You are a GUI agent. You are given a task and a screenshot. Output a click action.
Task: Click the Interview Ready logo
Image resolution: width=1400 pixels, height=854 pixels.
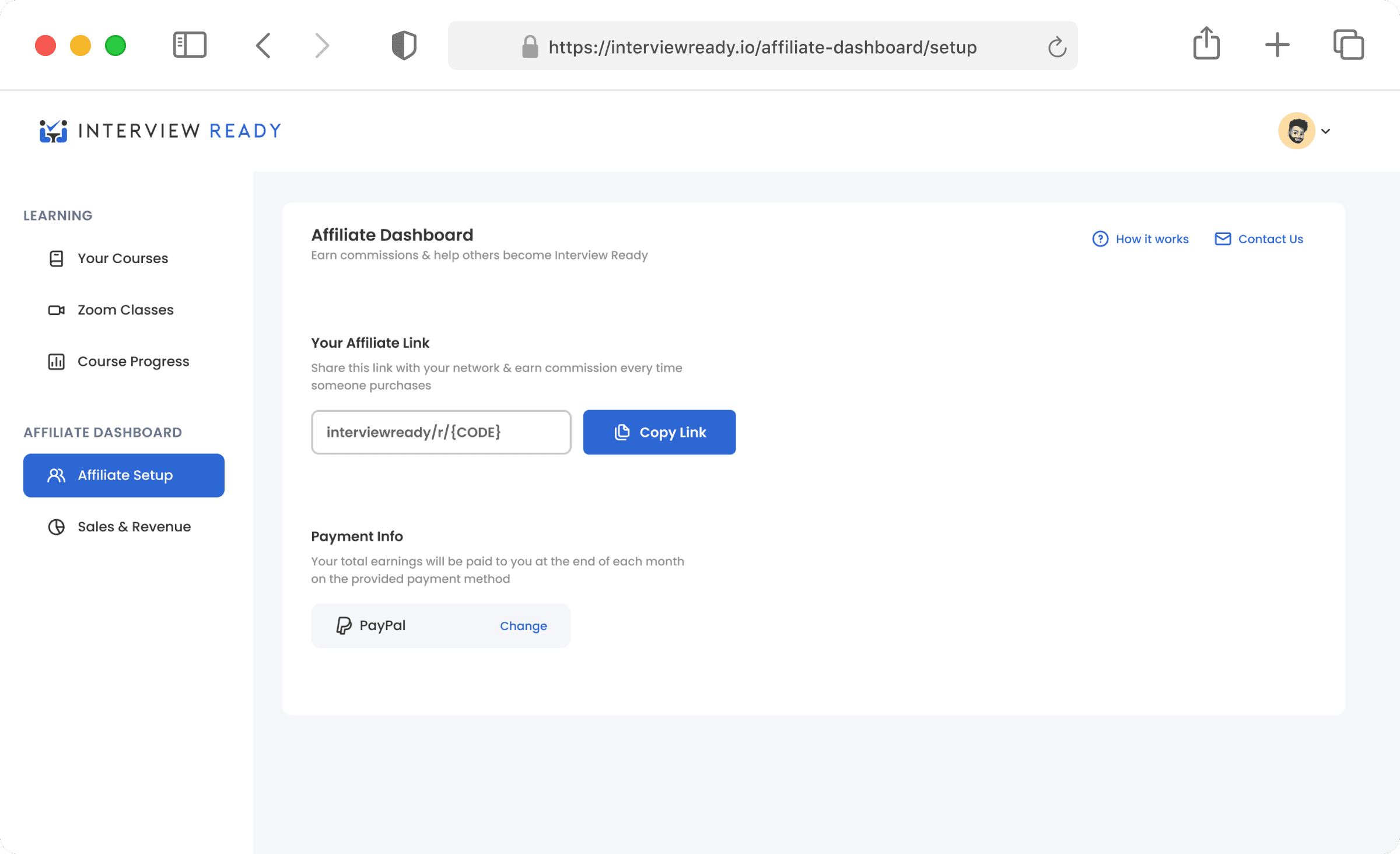coord(160,131)
